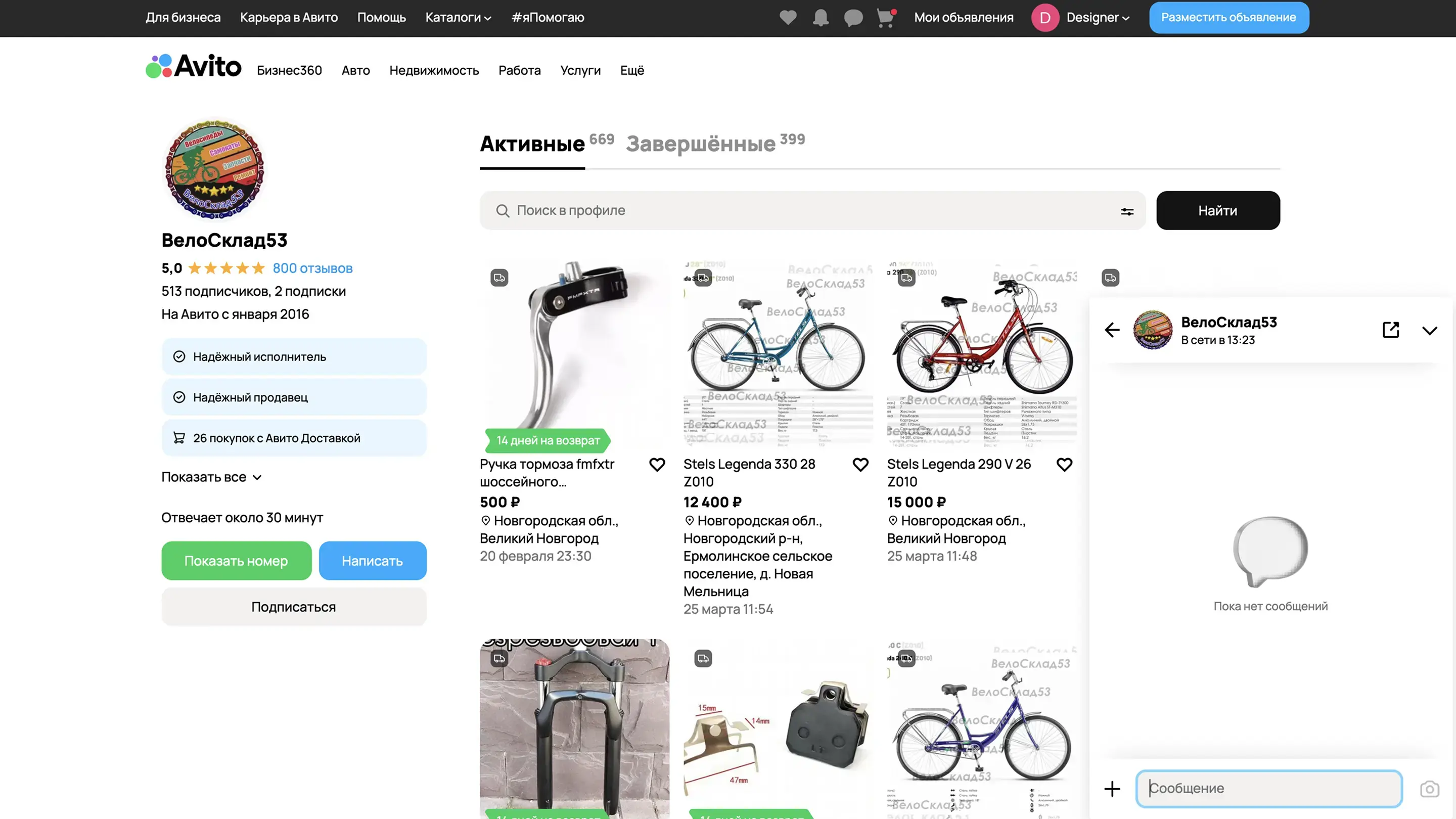The image size is (1456, 819).
Task: Click search filter settings icon
Action: click(x=1127, y=211)
